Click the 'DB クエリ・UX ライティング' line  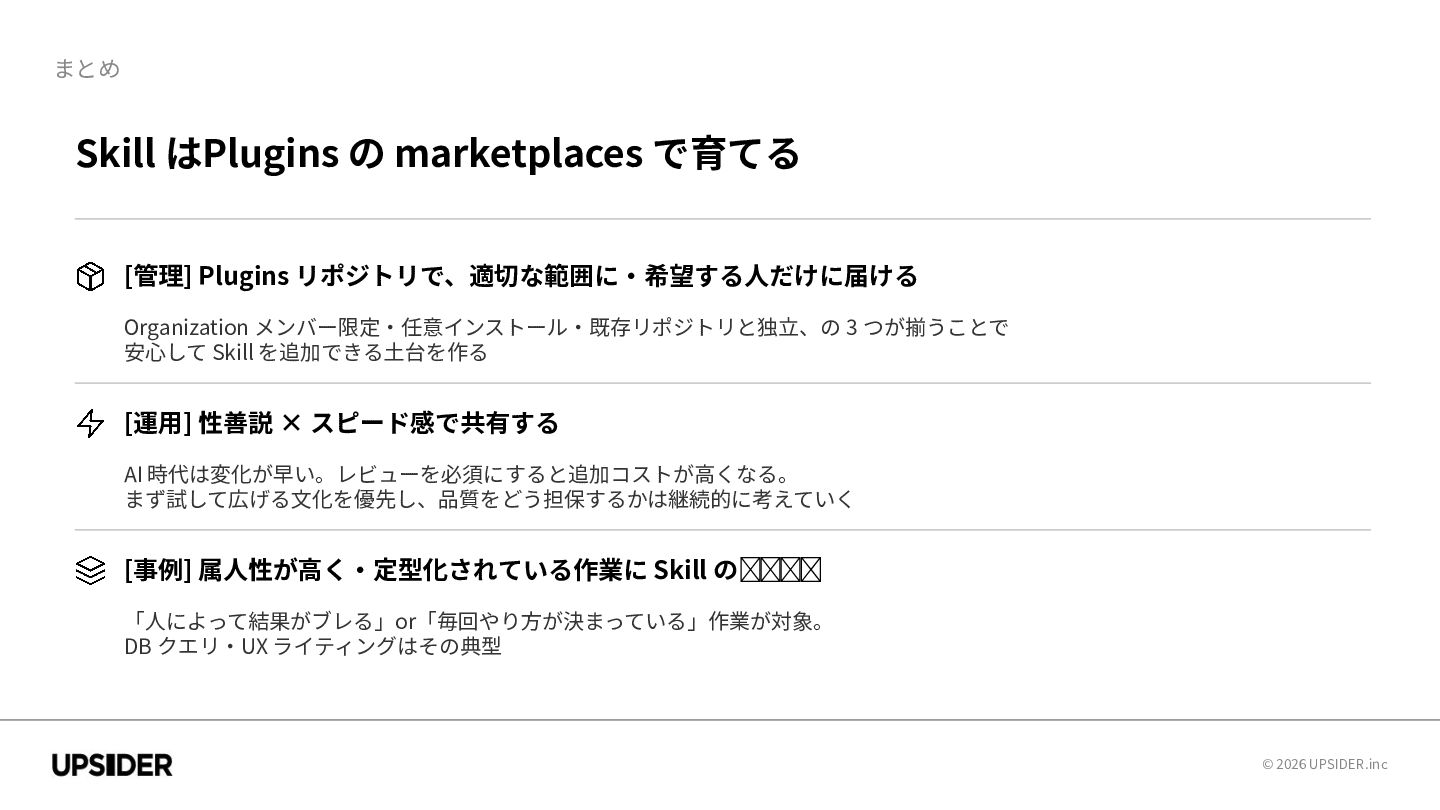(312, 646)
